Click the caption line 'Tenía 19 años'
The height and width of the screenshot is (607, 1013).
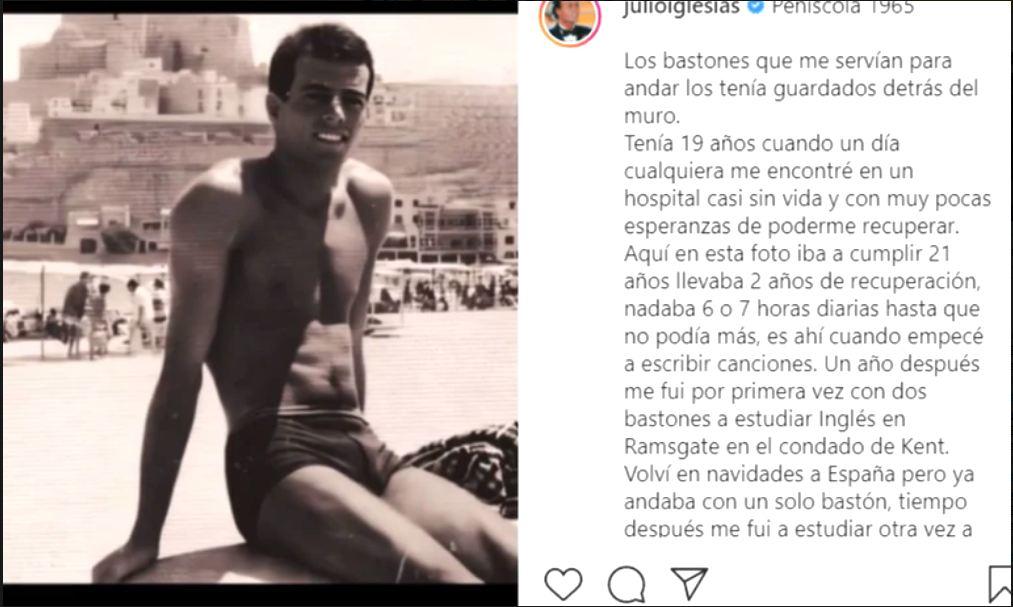pos(762,143)
